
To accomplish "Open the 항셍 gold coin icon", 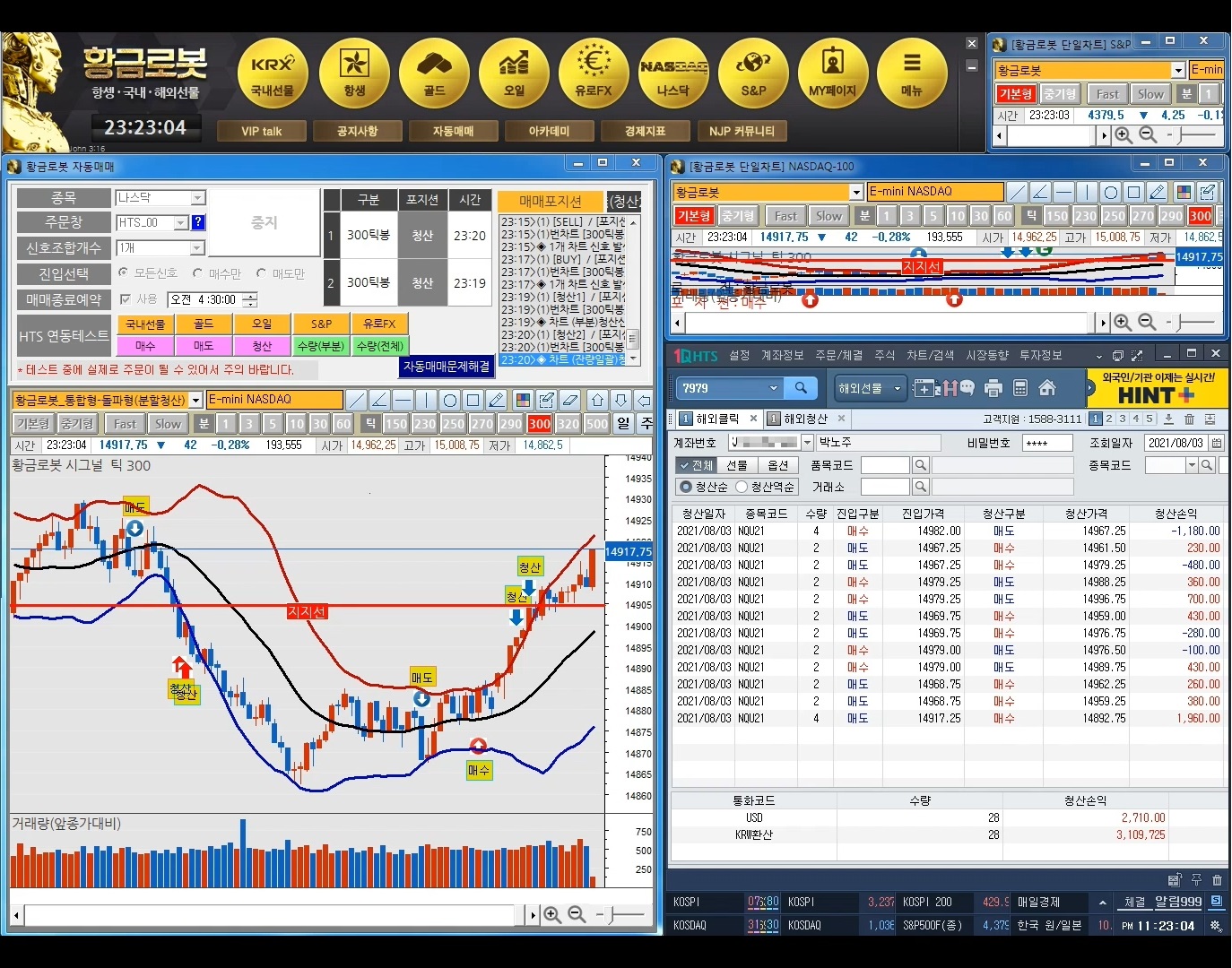I will coord(354,73).
